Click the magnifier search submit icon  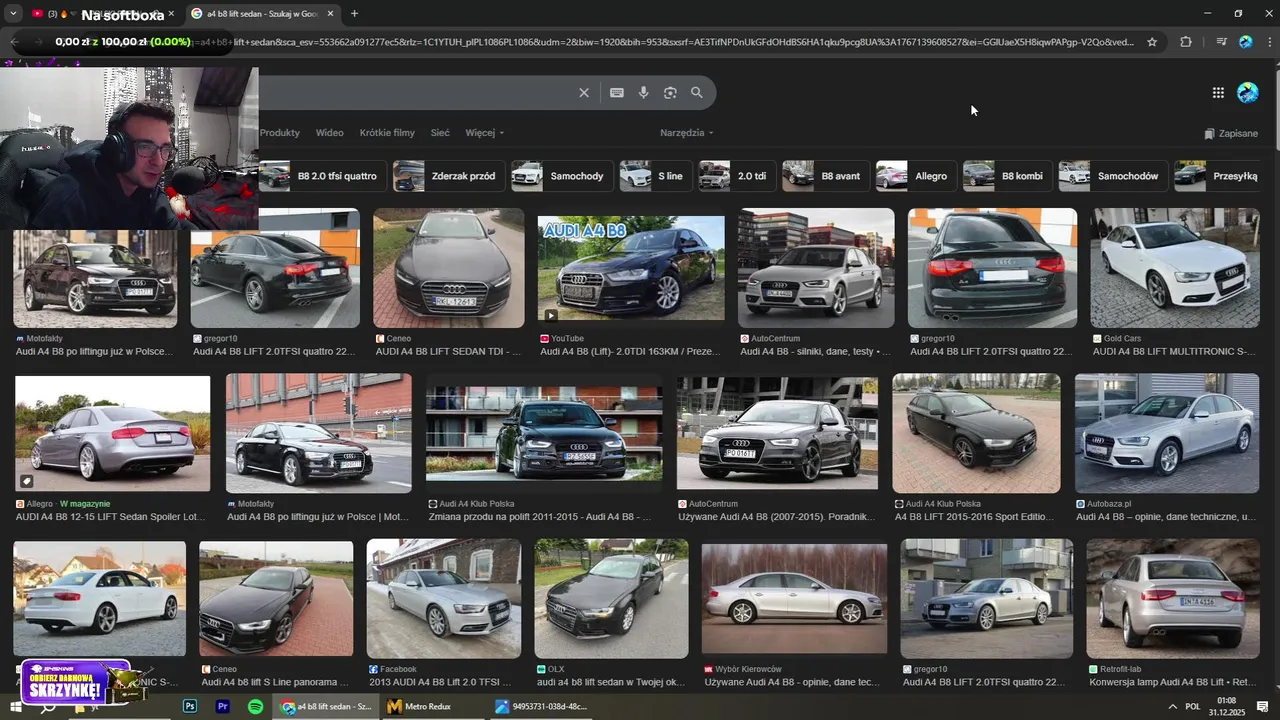697,93
